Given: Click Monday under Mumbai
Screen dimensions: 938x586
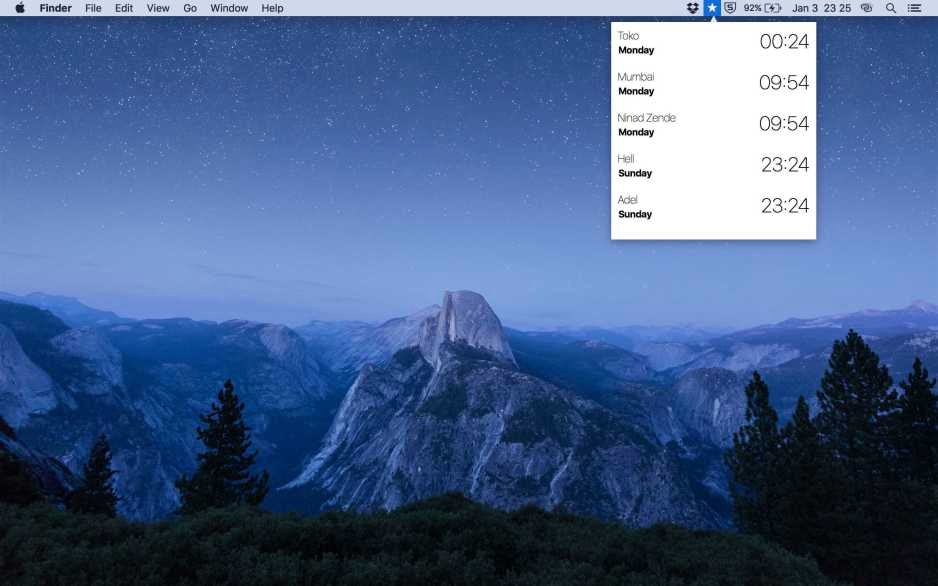Looking at the screenshot, I should (636, 91).
